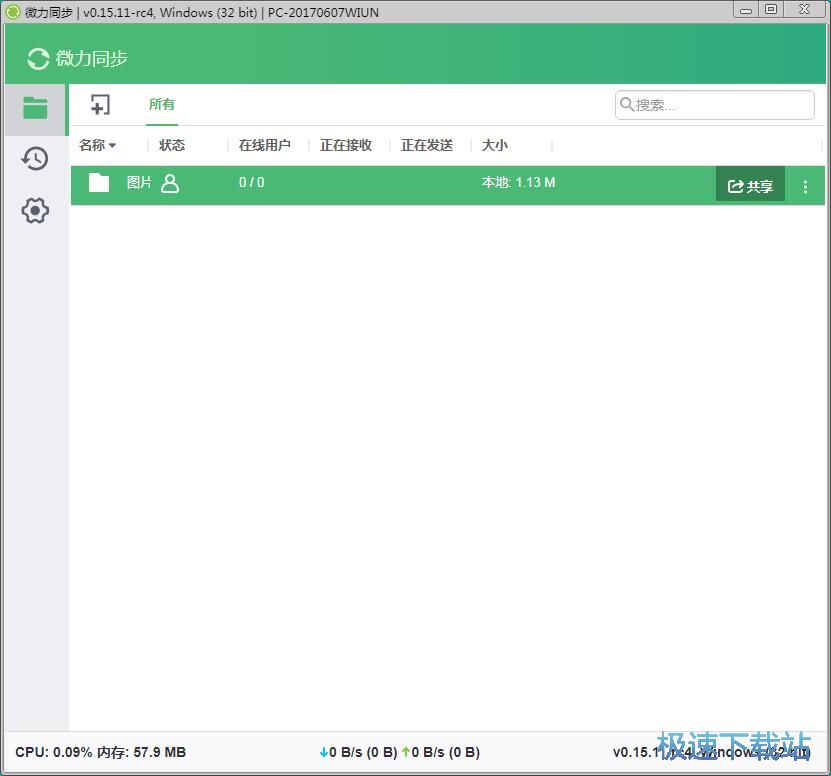This screenshot has height=776, width=831.
Task: Click inside the 搜索 search field
Action: [x=715, y=104]
